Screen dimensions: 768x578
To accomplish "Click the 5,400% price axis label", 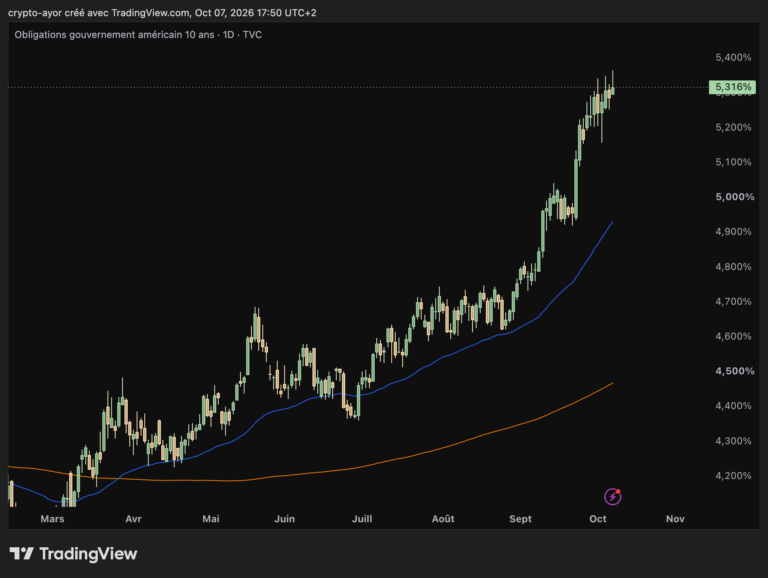I will point(733,57).
